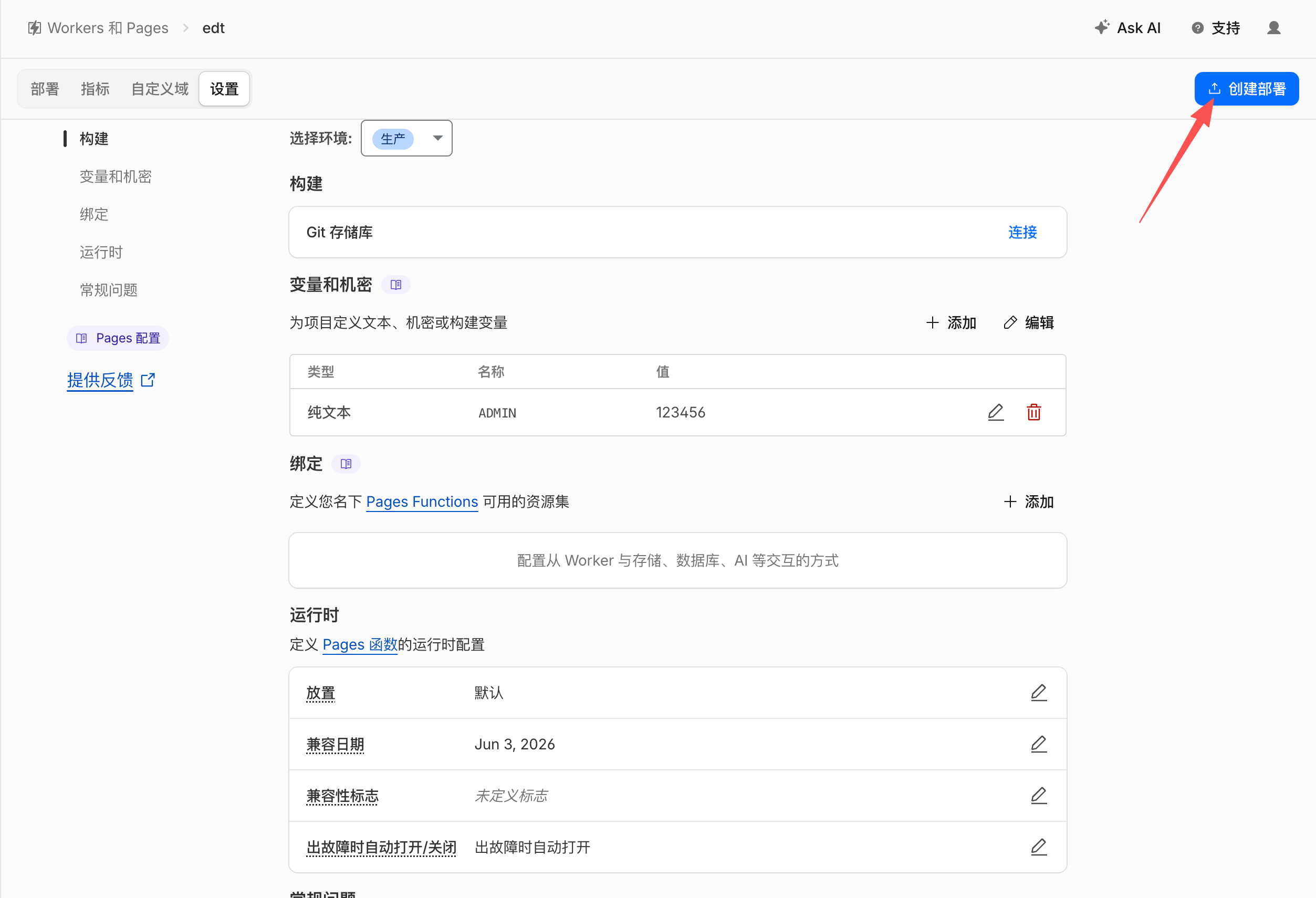
Task: Click the Git 存储库 label
Action: pyautogui.click(x=339, y=232)
